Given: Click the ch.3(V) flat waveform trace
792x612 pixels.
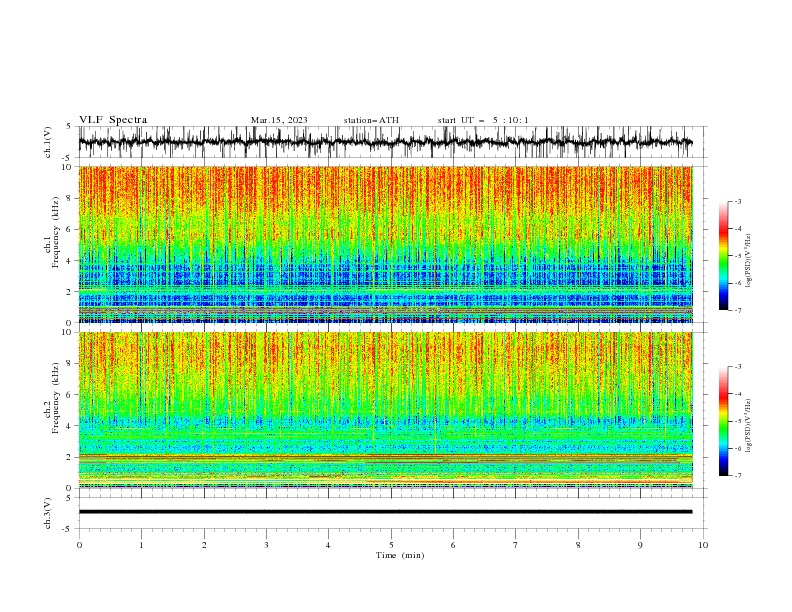Looking at the screenshot, I should (x=385, y=512).
